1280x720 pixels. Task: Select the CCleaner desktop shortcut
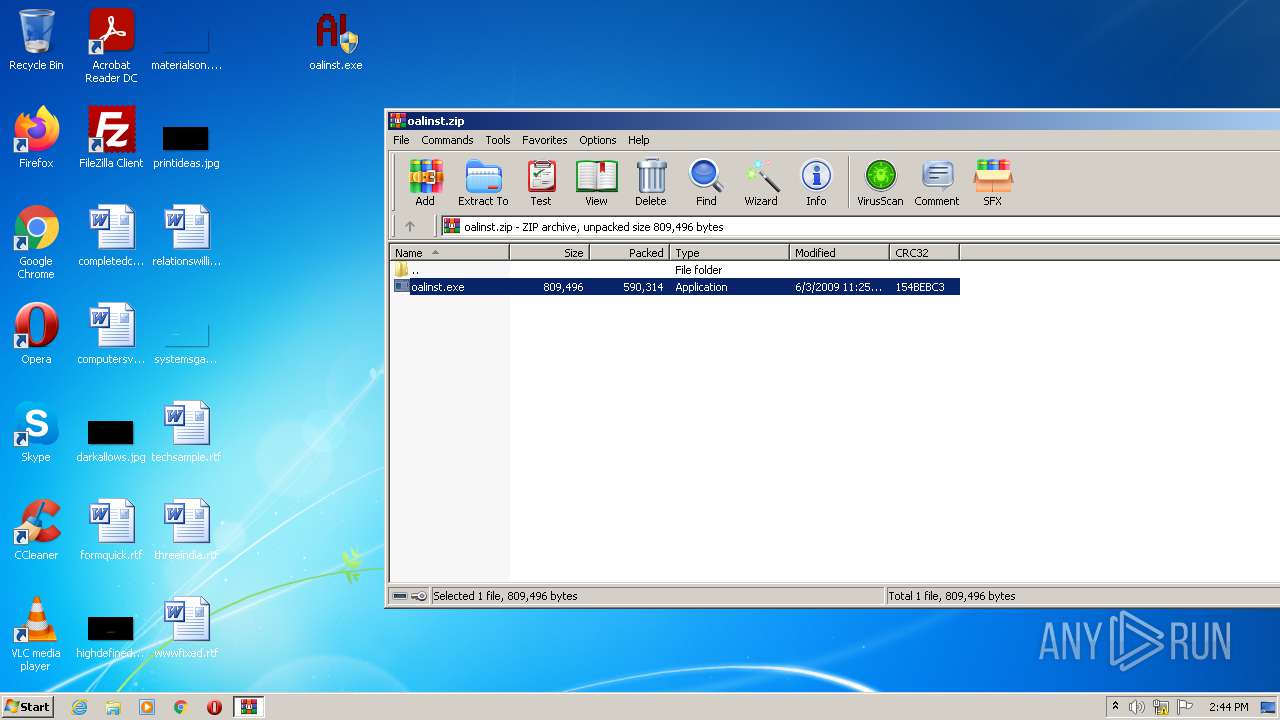(x=36, y=530)
